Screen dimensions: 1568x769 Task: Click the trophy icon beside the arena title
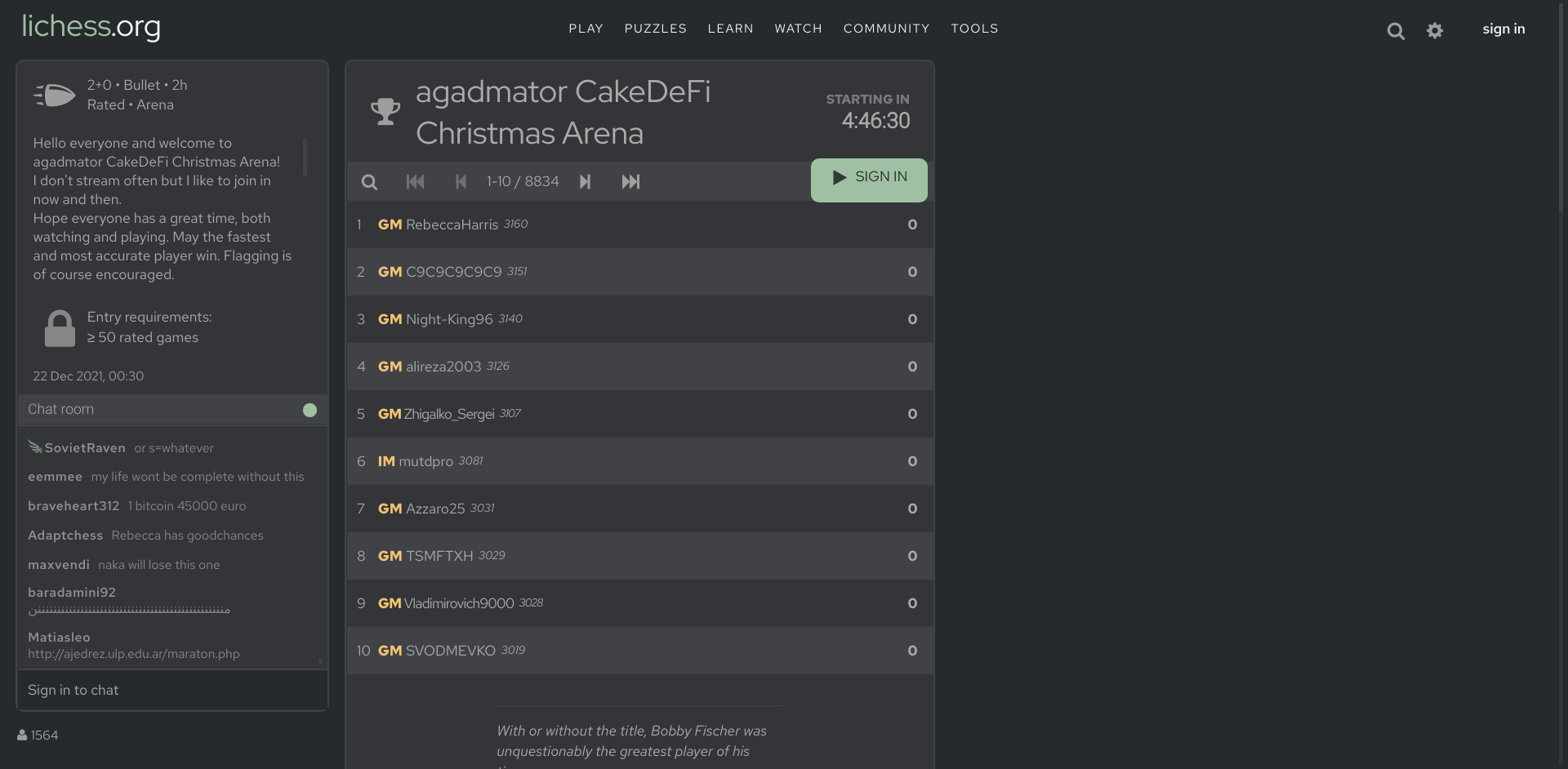(385, 112)
